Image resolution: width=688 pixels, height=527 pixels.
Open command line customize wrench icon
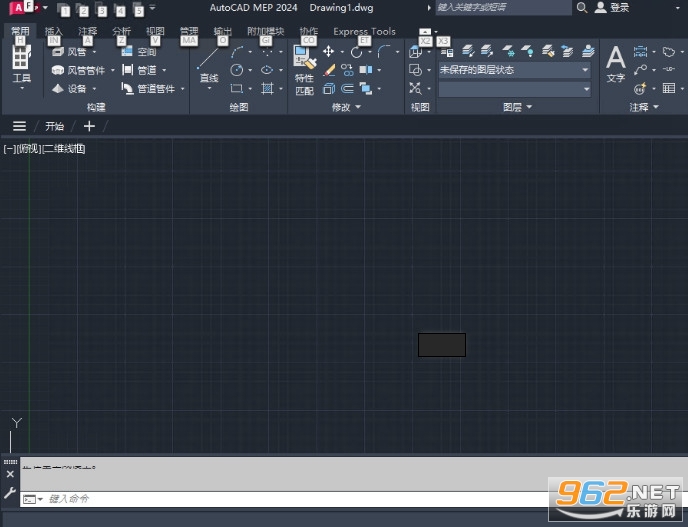coord(10,492)
